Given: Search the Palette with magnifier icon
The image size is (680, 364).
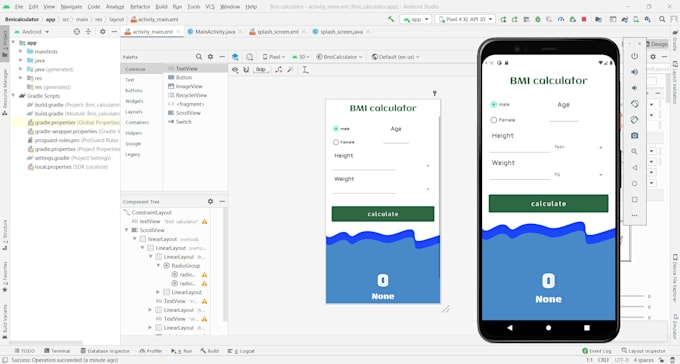Looking at the screenshot, I should click(199, 57).
